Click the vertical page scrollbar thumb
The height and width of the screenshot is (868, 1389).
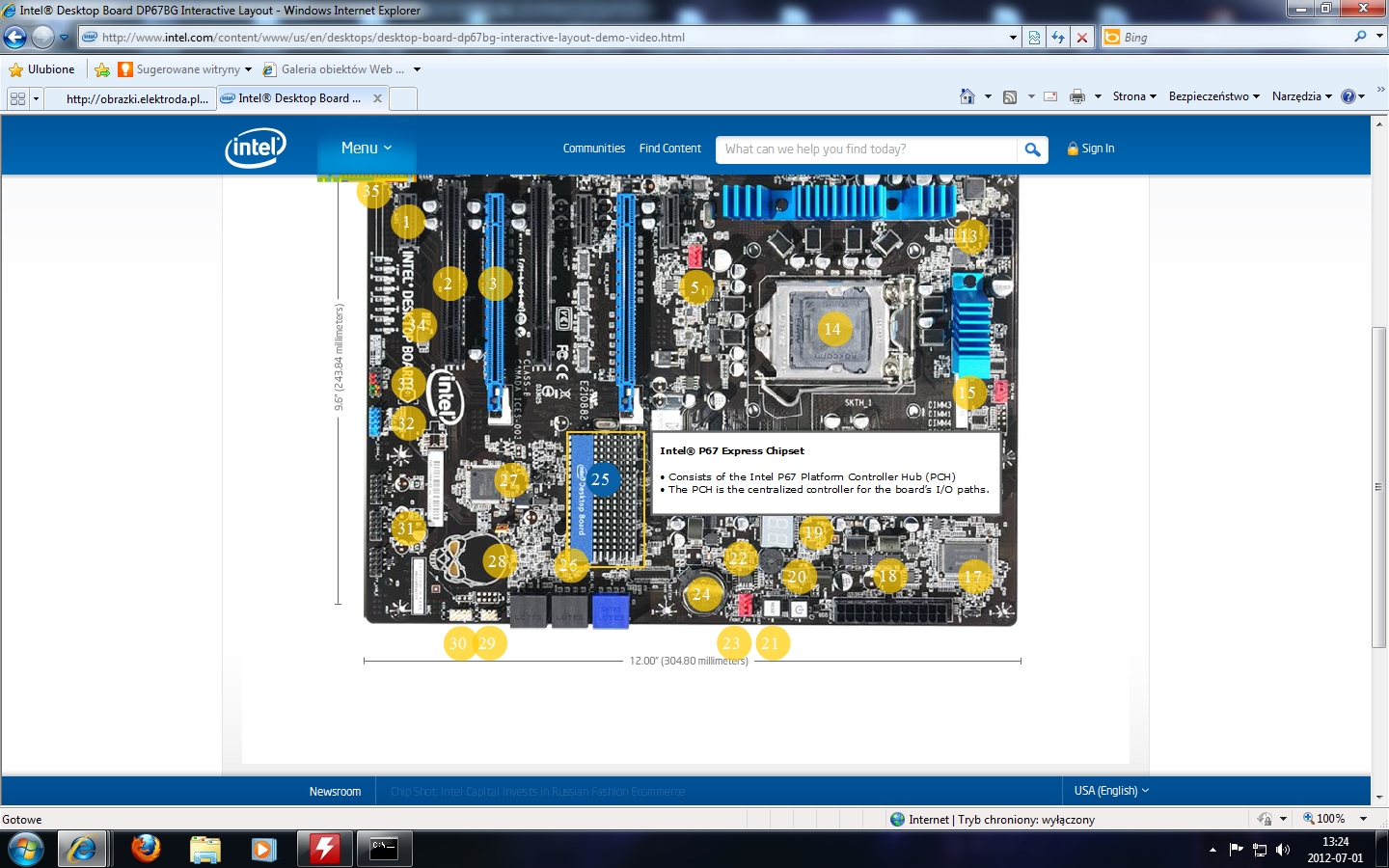pos(1379,487)
